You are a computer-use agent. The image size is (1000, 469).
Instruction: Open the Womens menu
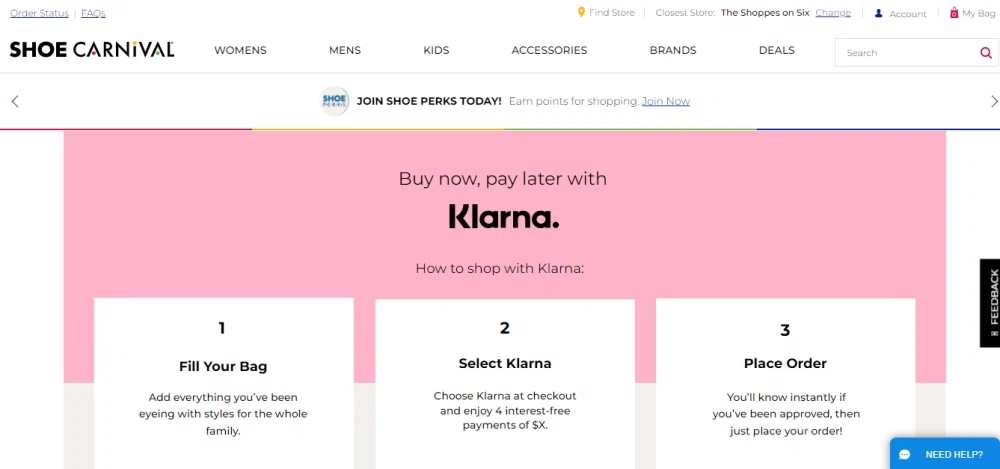point(240,50)
